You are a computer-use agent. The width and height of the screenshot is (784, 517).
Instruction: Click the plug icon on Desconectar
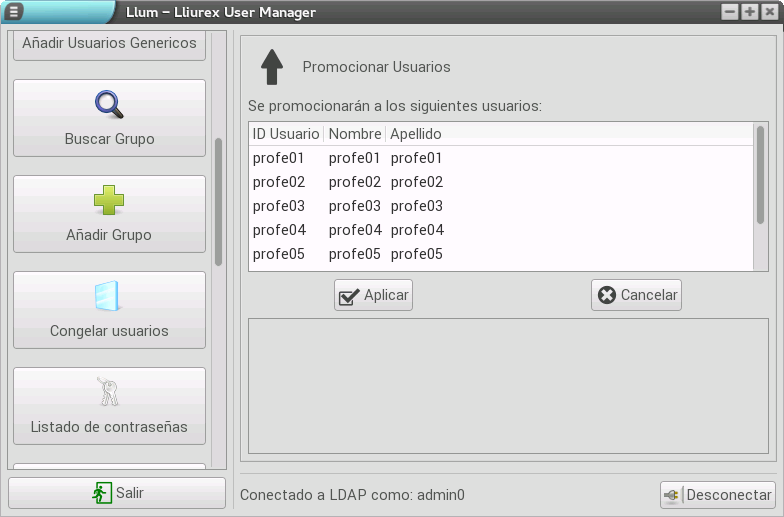(673, 495)
